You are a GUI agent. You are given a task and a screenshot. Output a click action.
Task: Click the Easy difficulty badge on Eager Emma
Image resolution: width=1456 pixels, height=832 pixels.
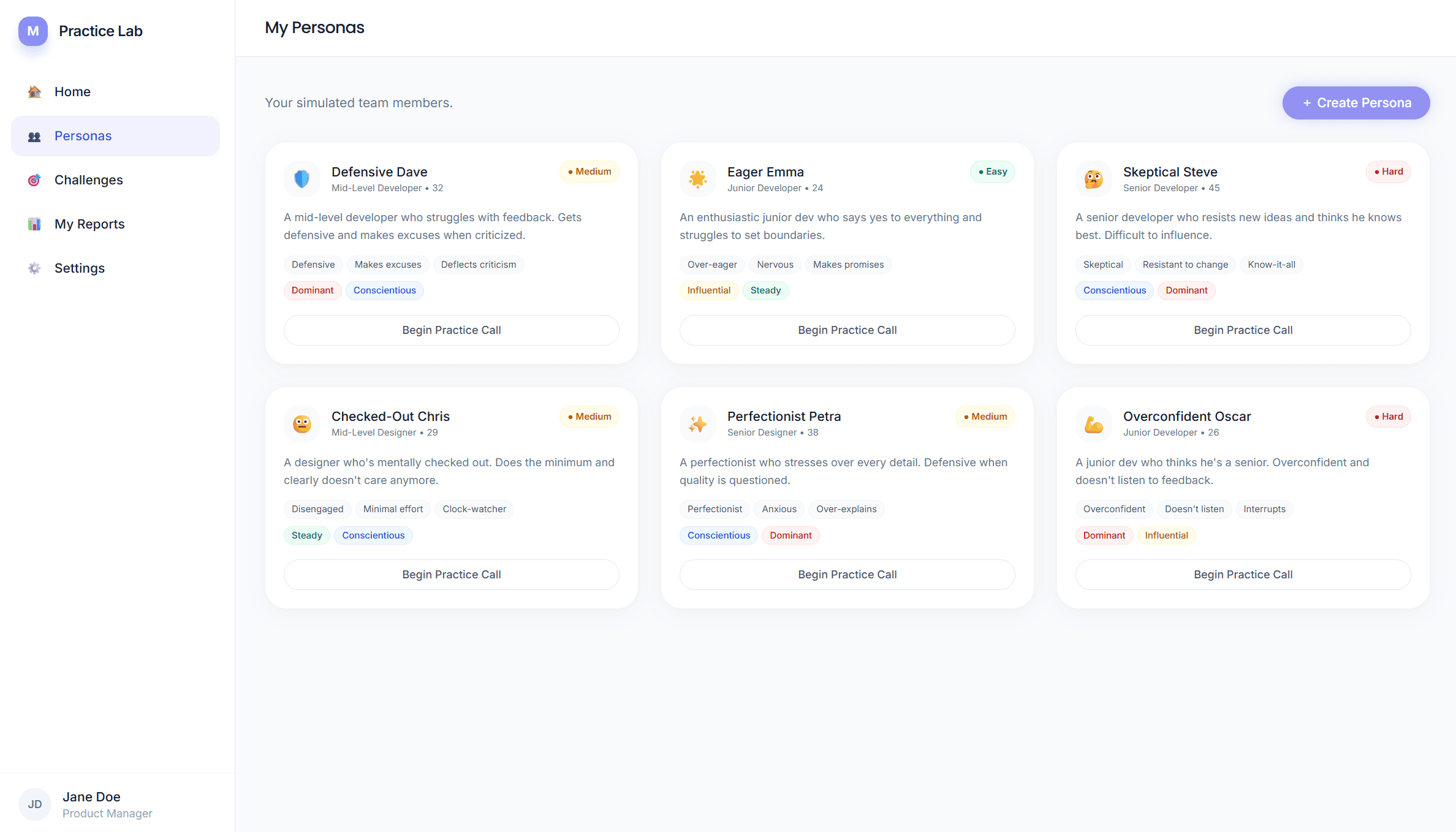pyautogui.click(x=992, y=172)
